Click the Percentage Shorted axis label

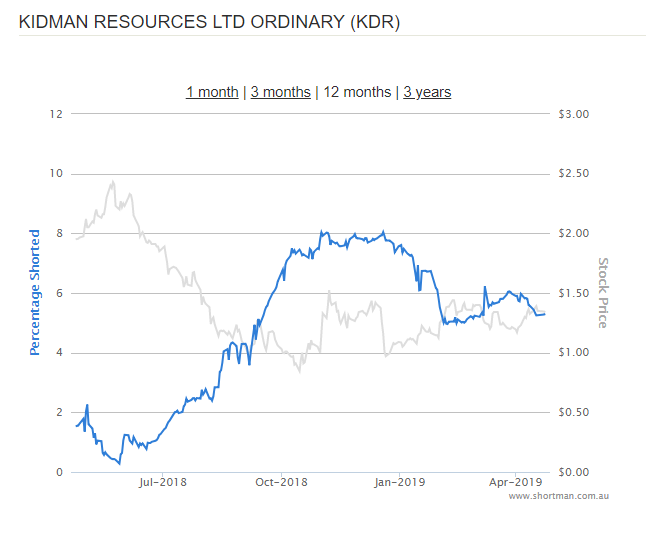[x=35, y=293]
